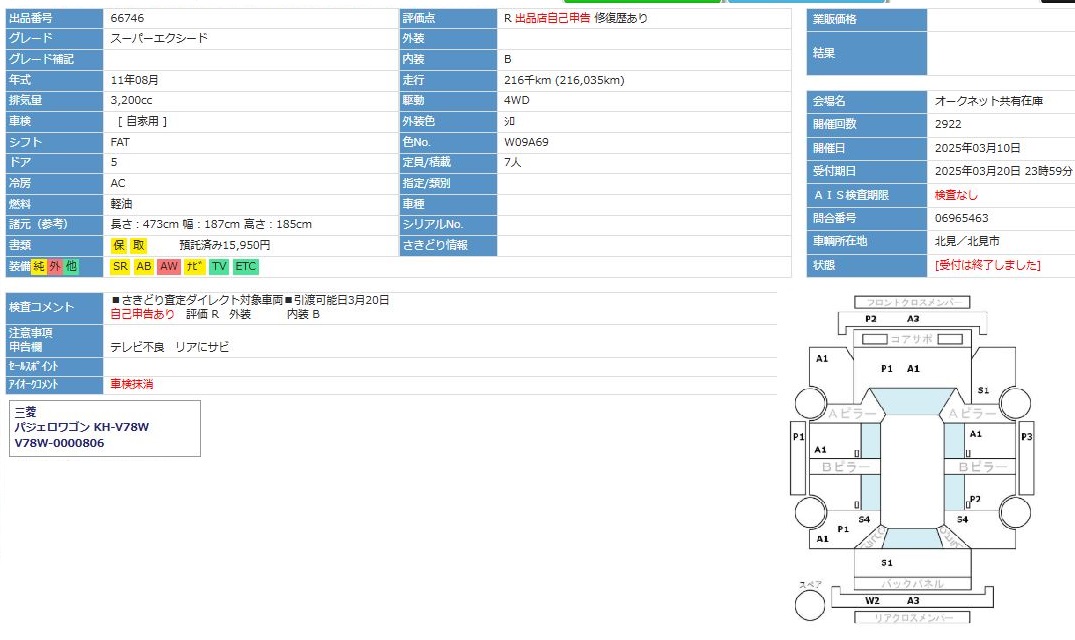This screenshot has width=1075, height=640.
Task: Click the 受付は終了しました status text
Action: (x=987, y=265)
